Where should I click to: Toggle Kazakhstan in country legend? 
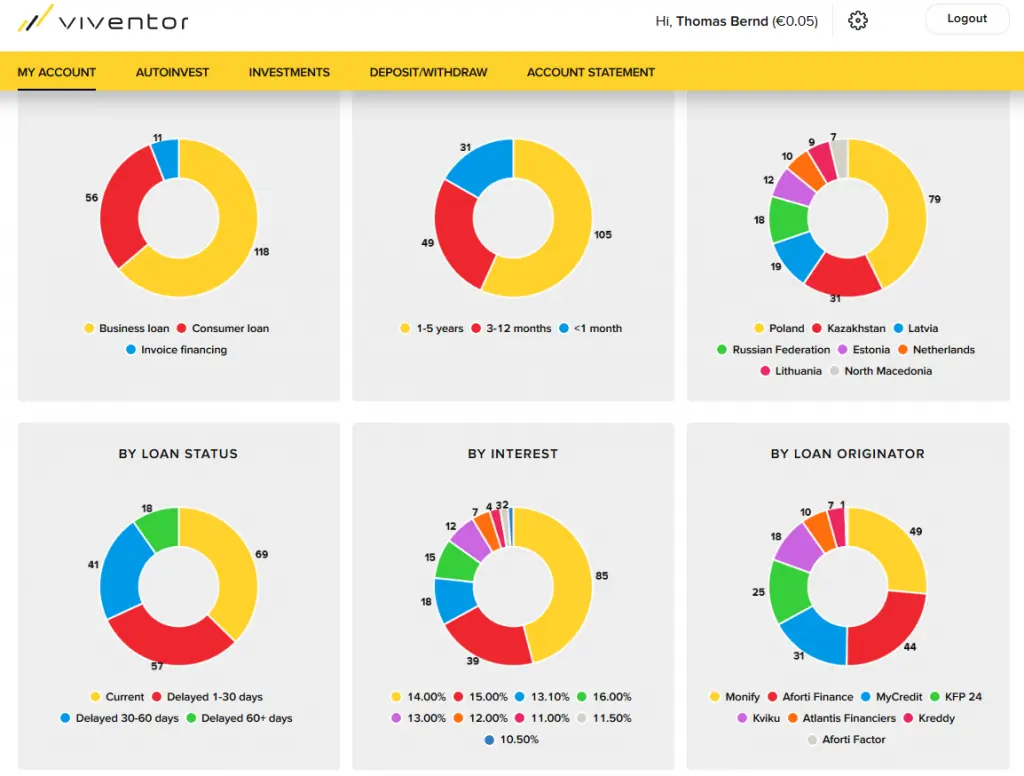click(x=849, y=329)
